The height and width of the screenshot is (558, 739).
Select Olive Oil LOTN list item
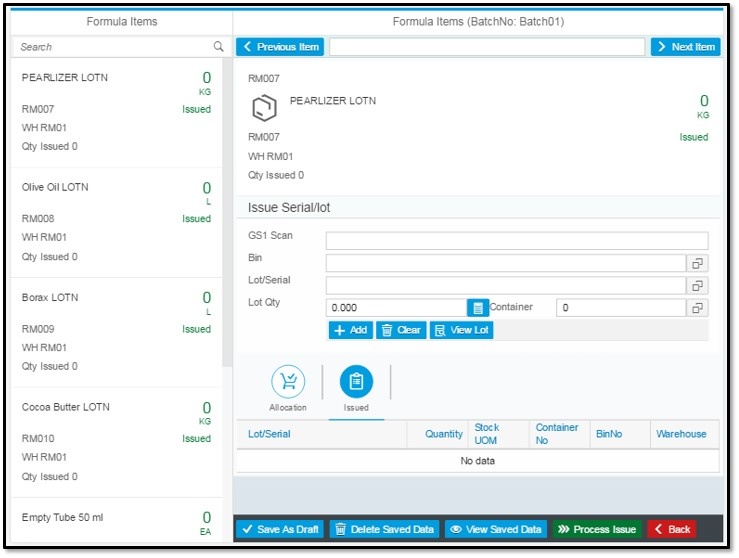[116, 222]
